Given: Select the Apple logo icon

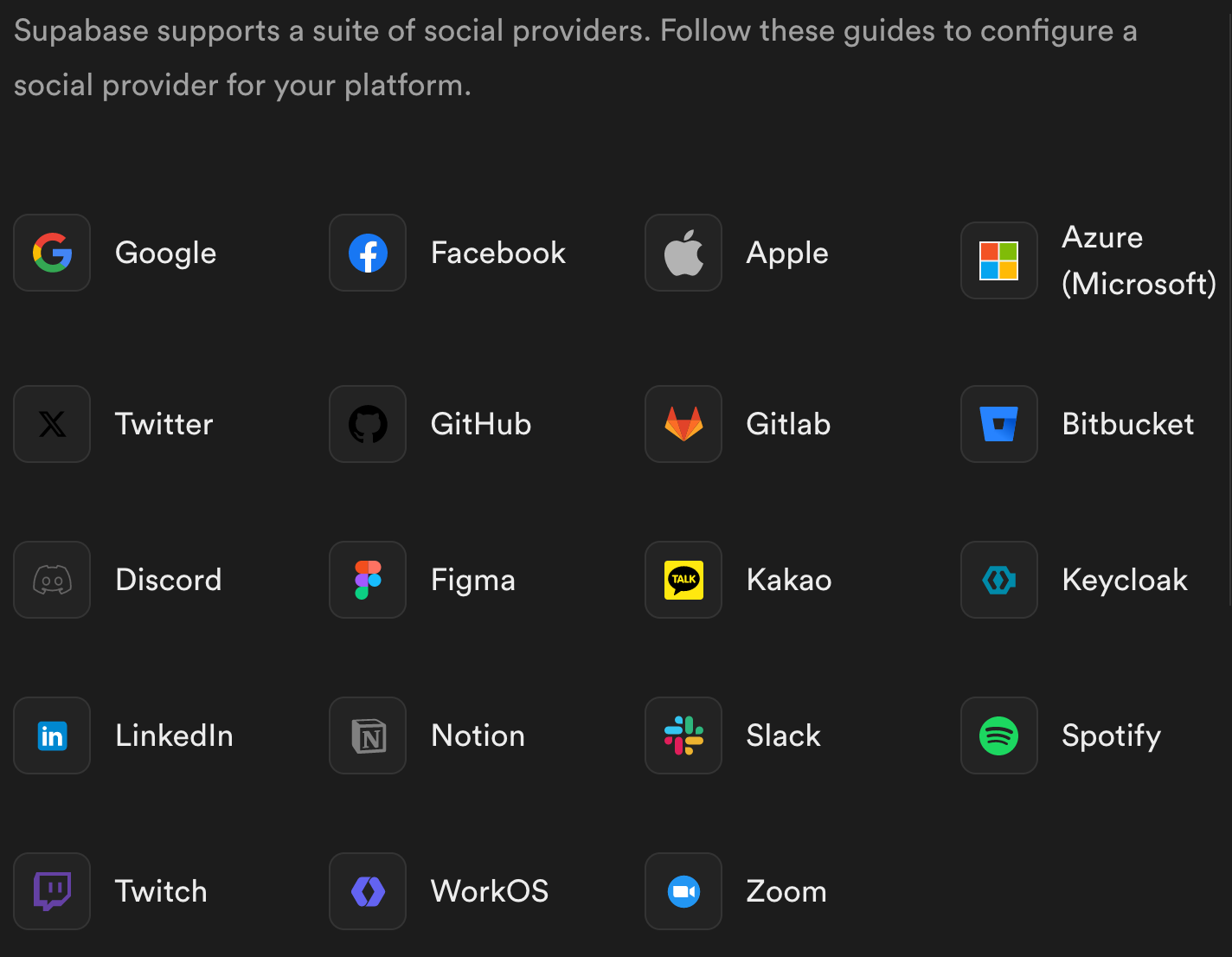Looking at the screenshot, I should pos(683,253).
